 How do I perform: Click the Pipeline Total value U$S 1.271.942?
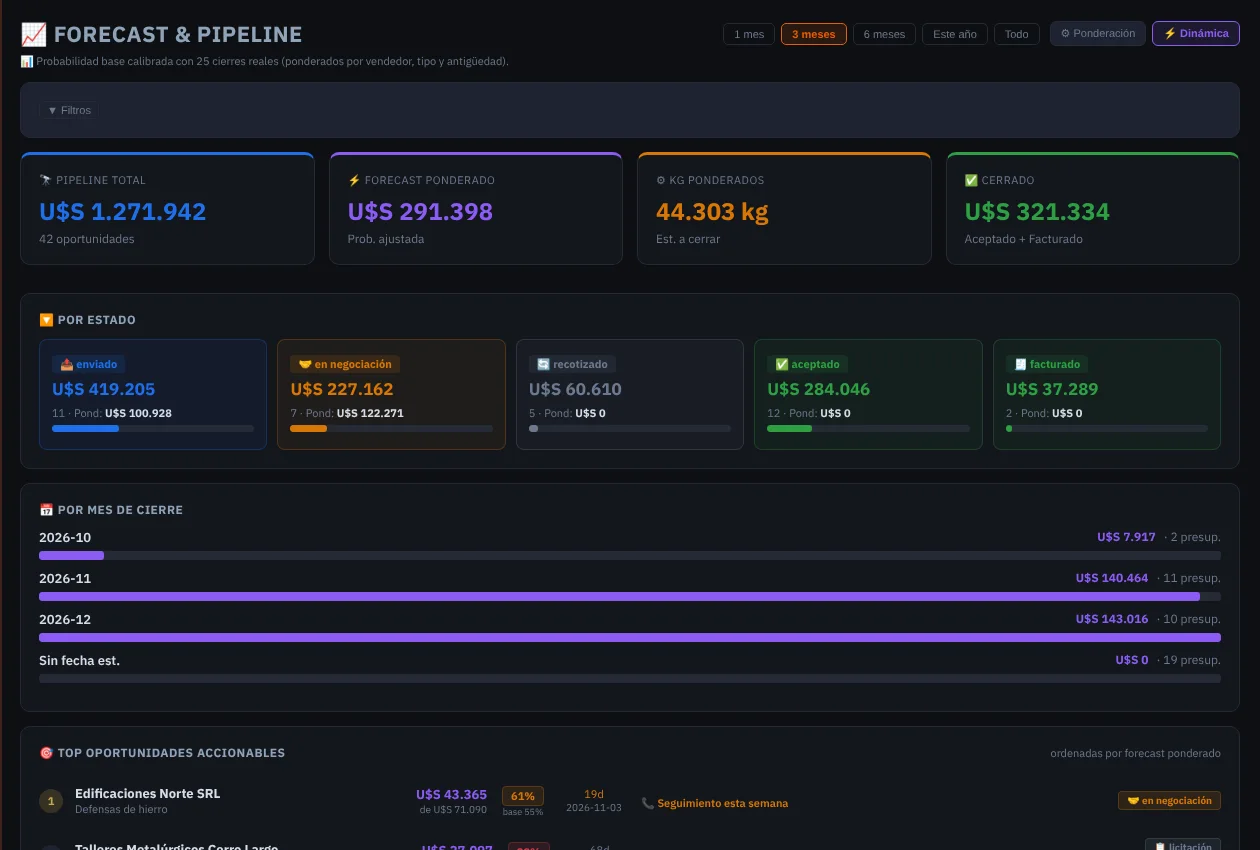click(x=123, y=212)
